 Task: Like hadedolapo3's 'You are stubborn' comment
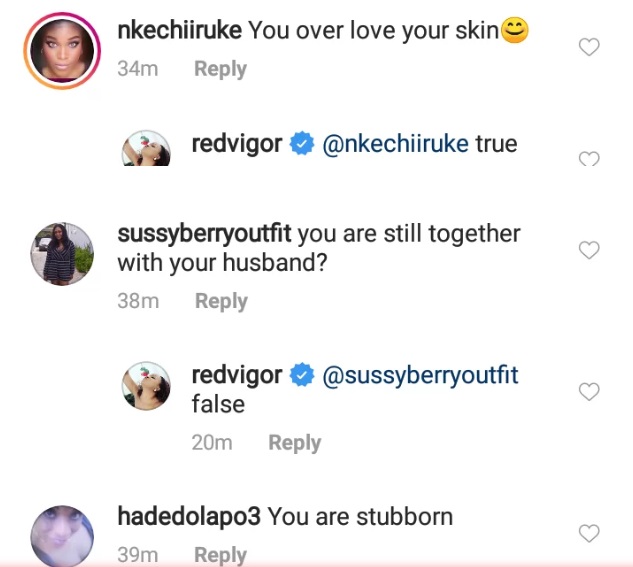(590, 534)
